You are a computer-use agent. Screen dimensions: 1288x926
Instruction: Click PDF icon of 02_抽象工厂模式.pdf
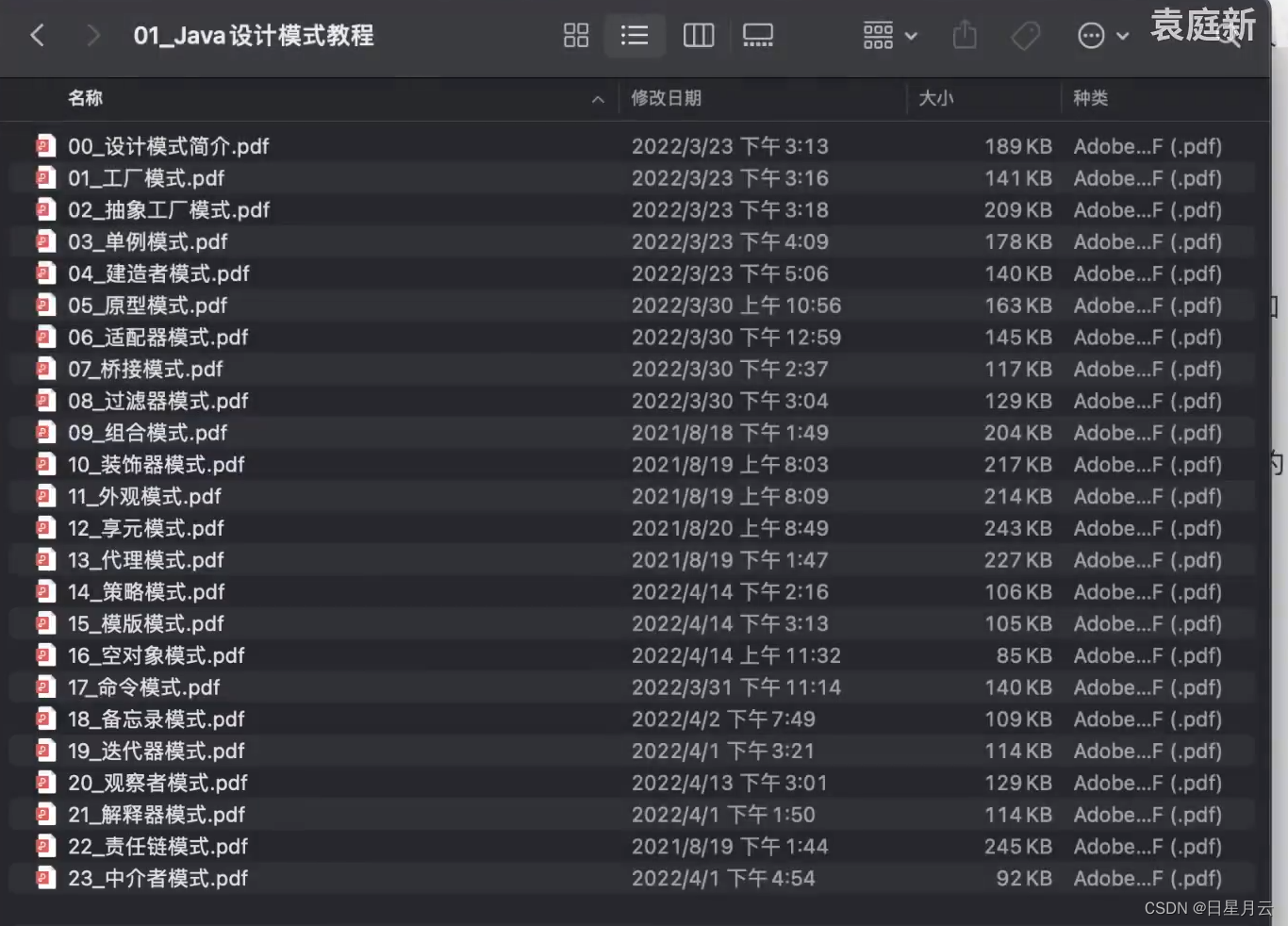click(45, 209)
